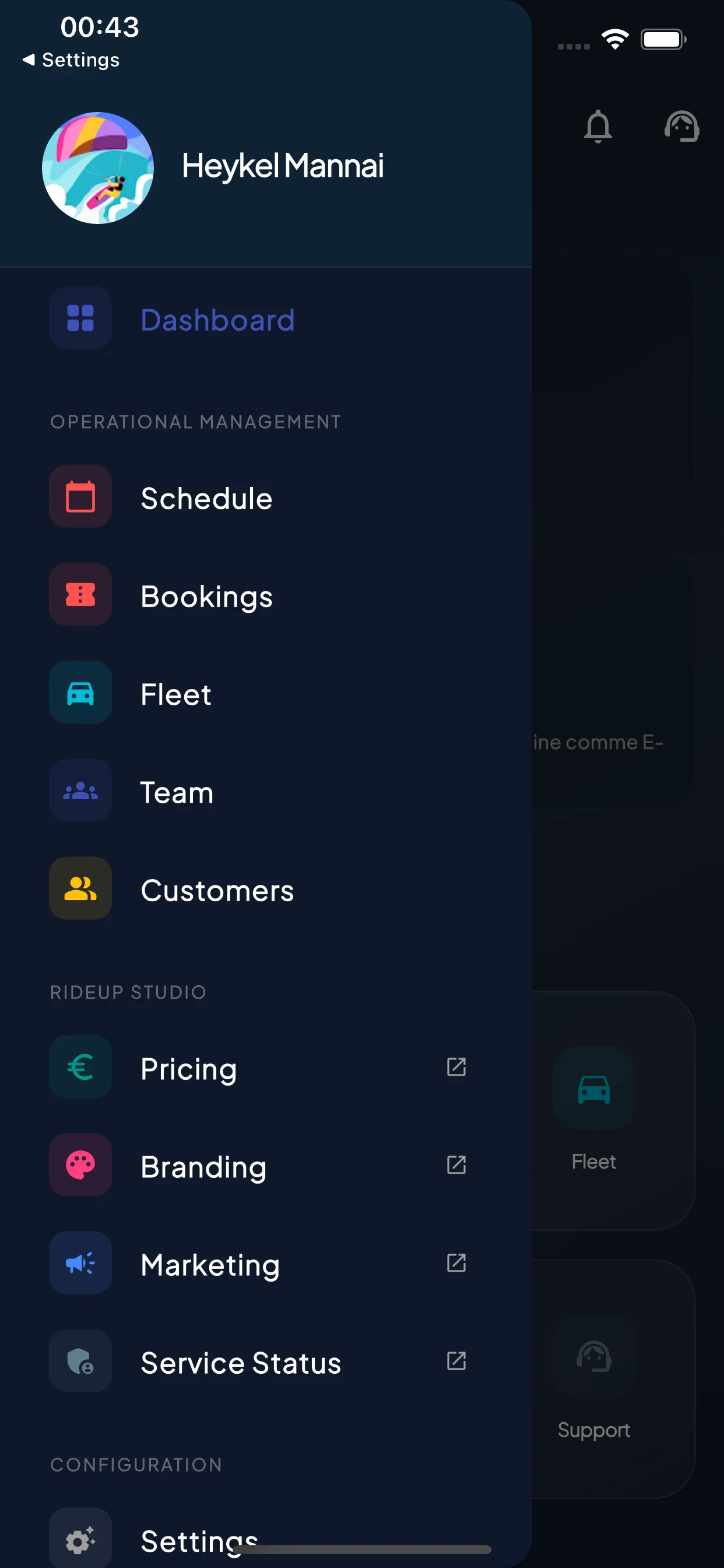Select Dashboard menu item
This screenshot has width=724, height=1568.
point(217,320)
